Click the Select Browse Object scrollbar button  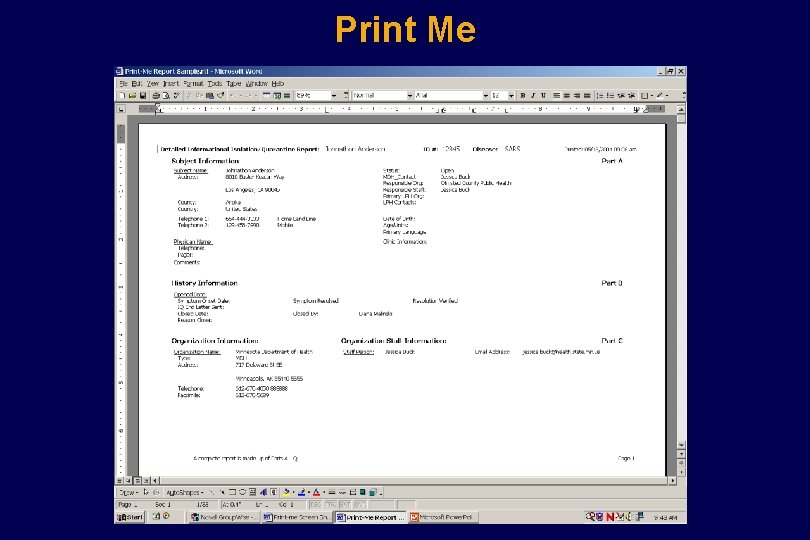[681, 462]
